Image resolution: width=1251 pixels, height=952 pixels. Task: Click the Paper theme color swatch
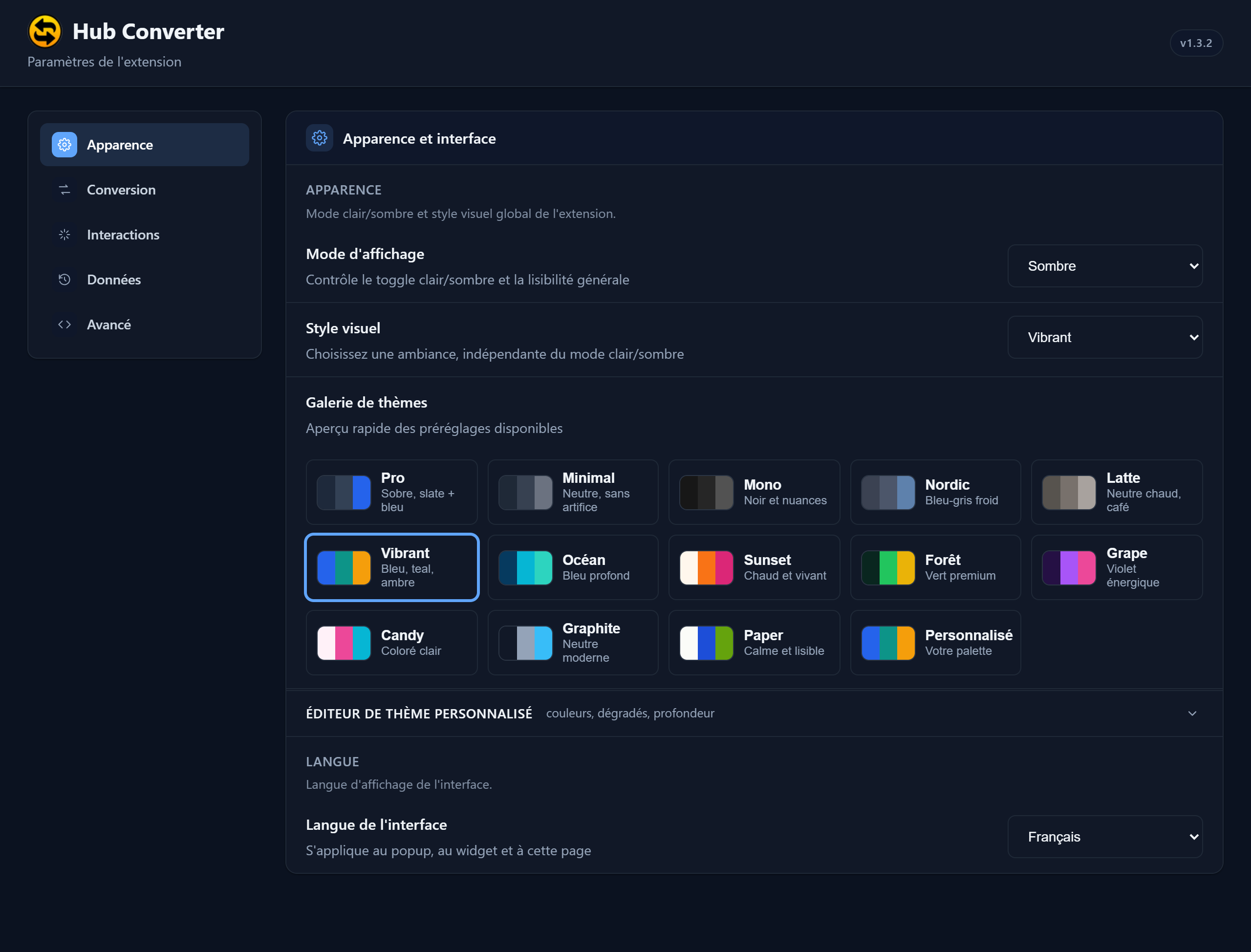pyautogui.click(x=707, y=643)
